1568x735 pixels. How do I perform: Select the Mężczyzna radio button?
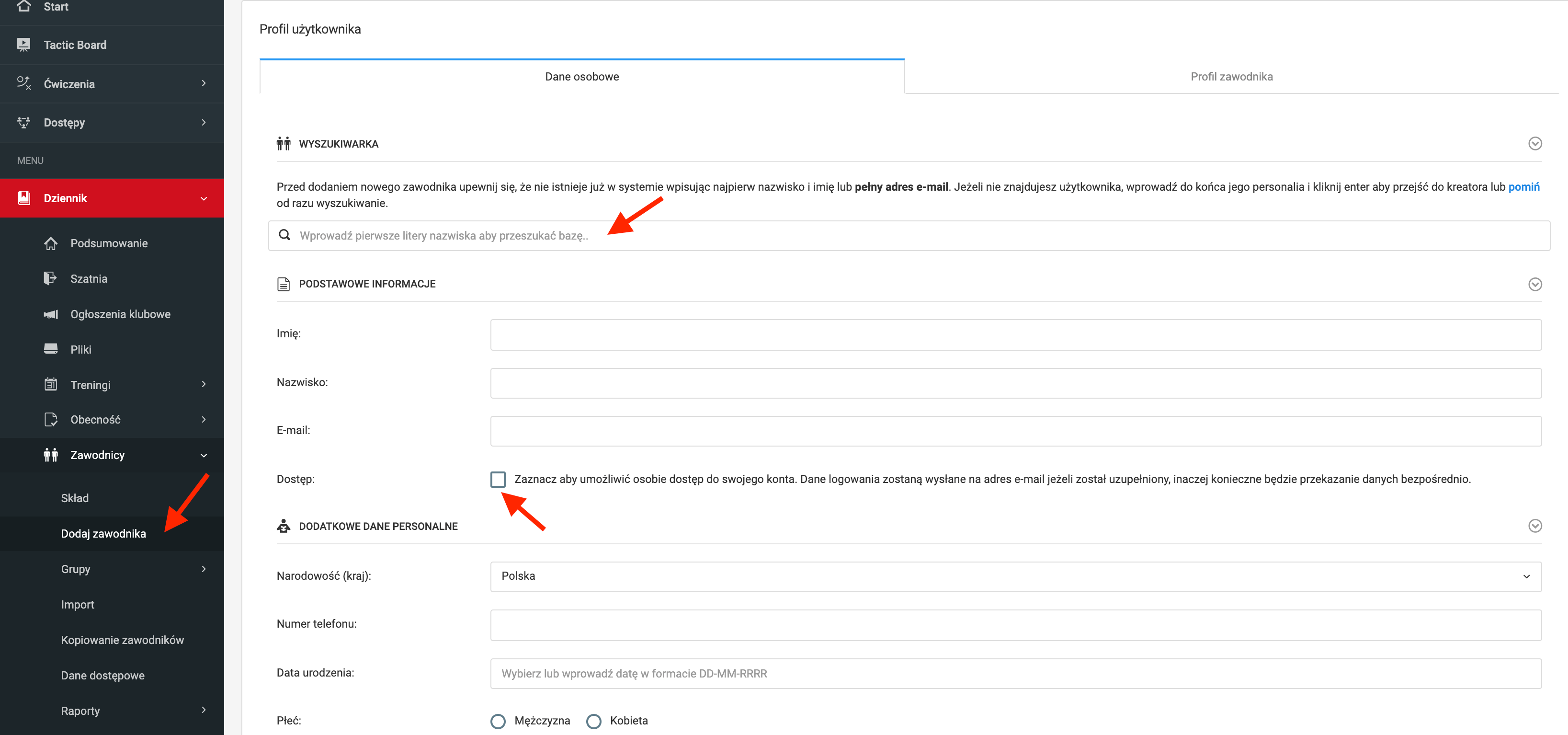[498, 721]
